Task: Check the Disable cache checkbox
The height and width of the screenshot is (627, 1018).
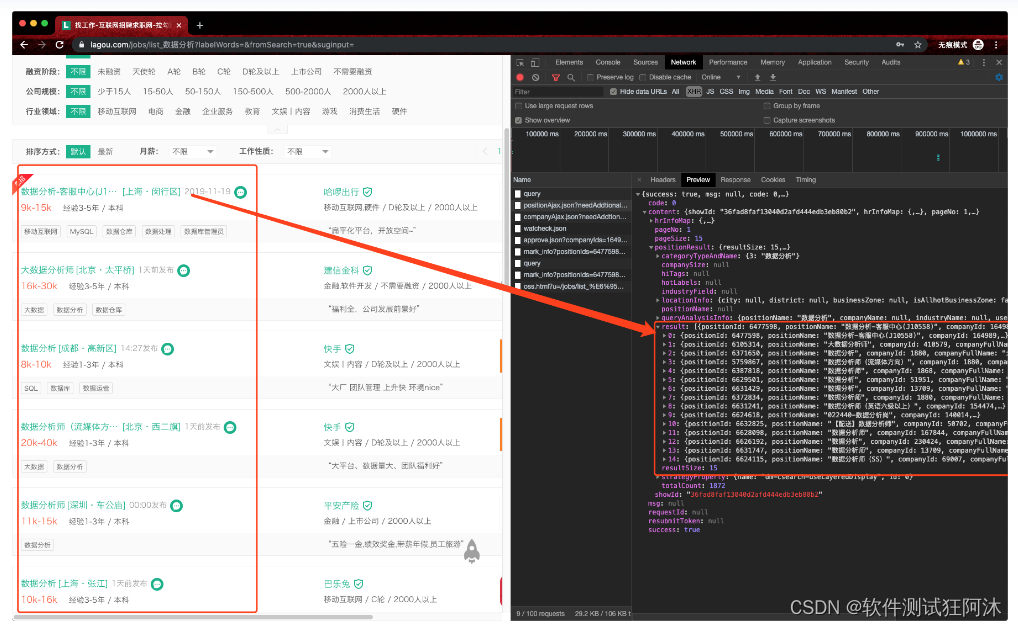Action: (644, 77)
